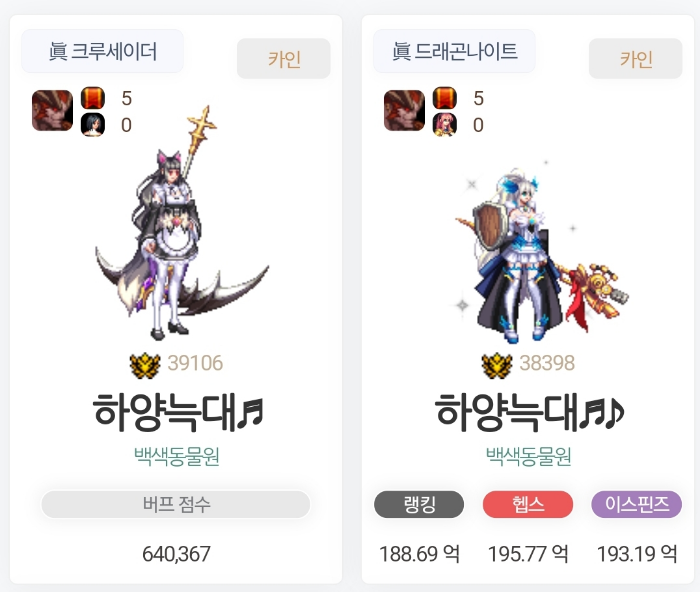Click the gold fame crest beside 39106
This screenshot has height=592, width=700.
(x=145, y=366)
